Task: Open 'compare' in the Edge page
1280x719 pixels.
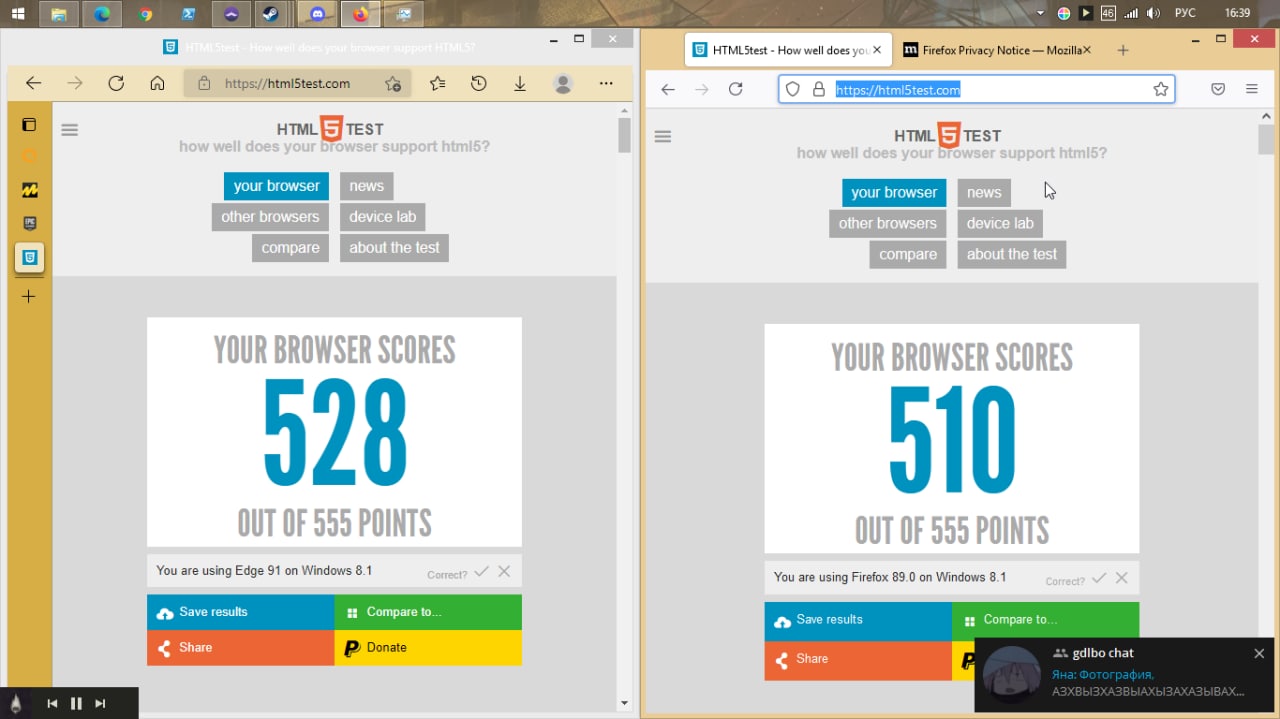Action: tap(290, 248)
